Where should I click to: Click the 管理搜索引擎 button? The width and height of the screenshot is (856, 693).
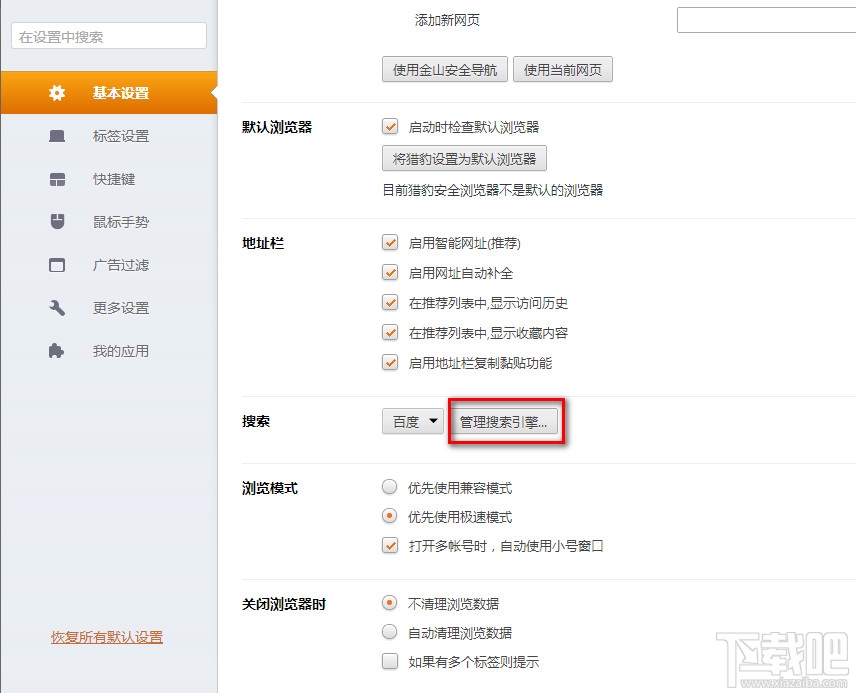coord(505,422)
